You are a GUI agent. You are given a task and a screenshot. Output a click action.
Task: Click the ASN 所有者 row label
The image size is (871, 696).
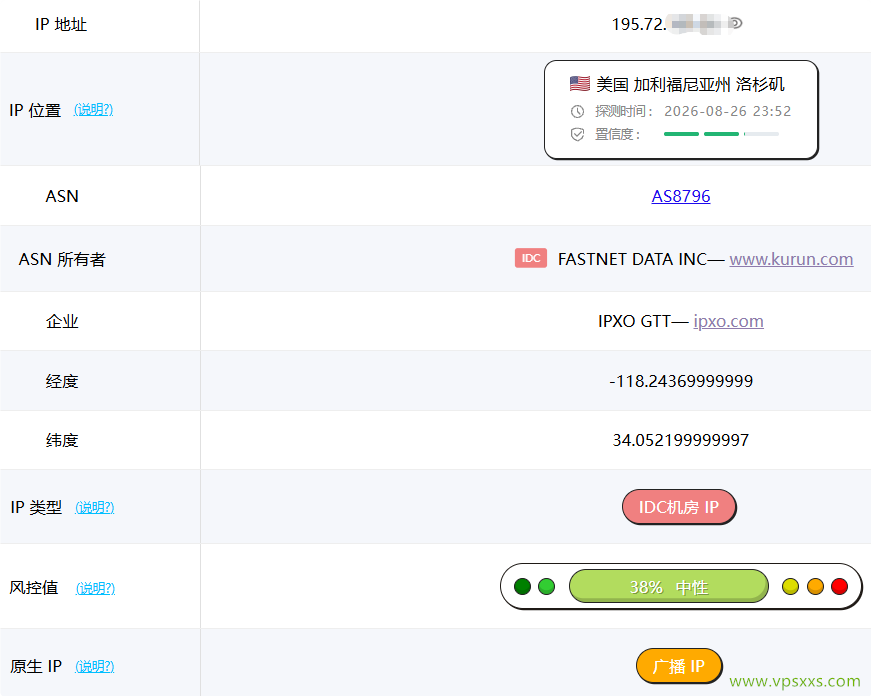62,259
